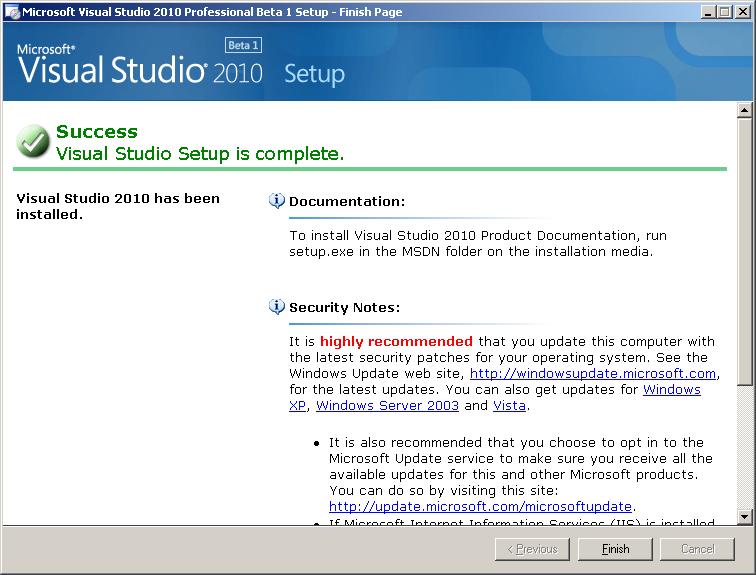The width and height of the screenshot is (756, 575).
Task: Close the setup window
Action: 742,12
